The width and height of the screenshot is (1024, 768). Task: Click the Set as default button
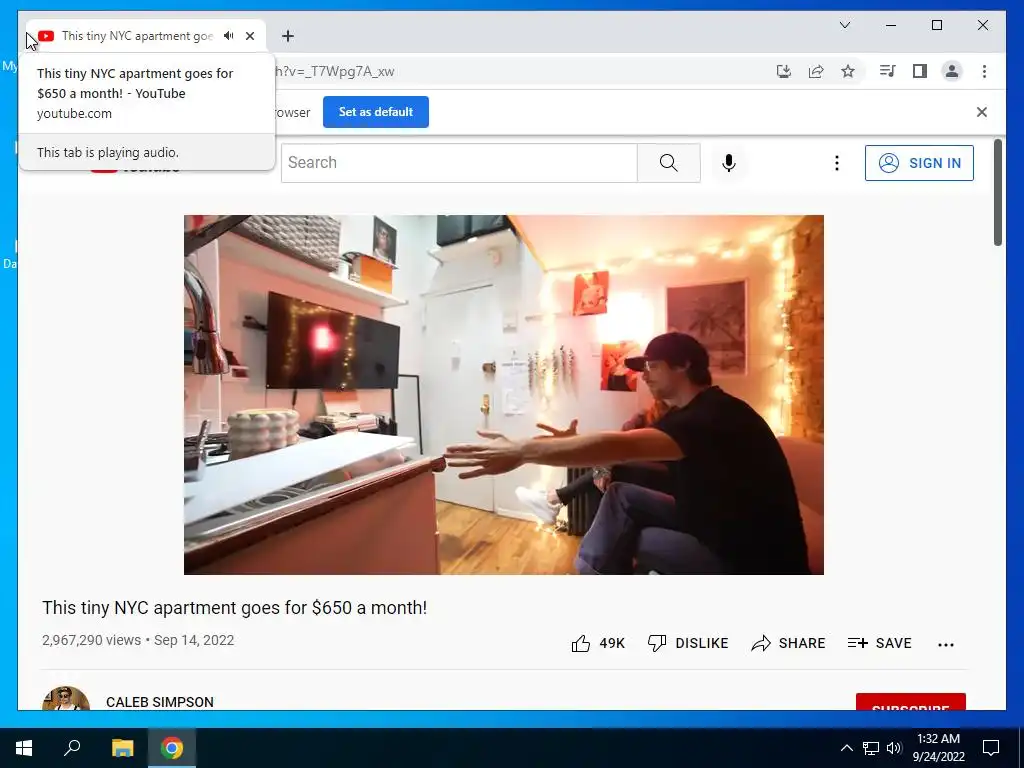[x=376, y=112]
